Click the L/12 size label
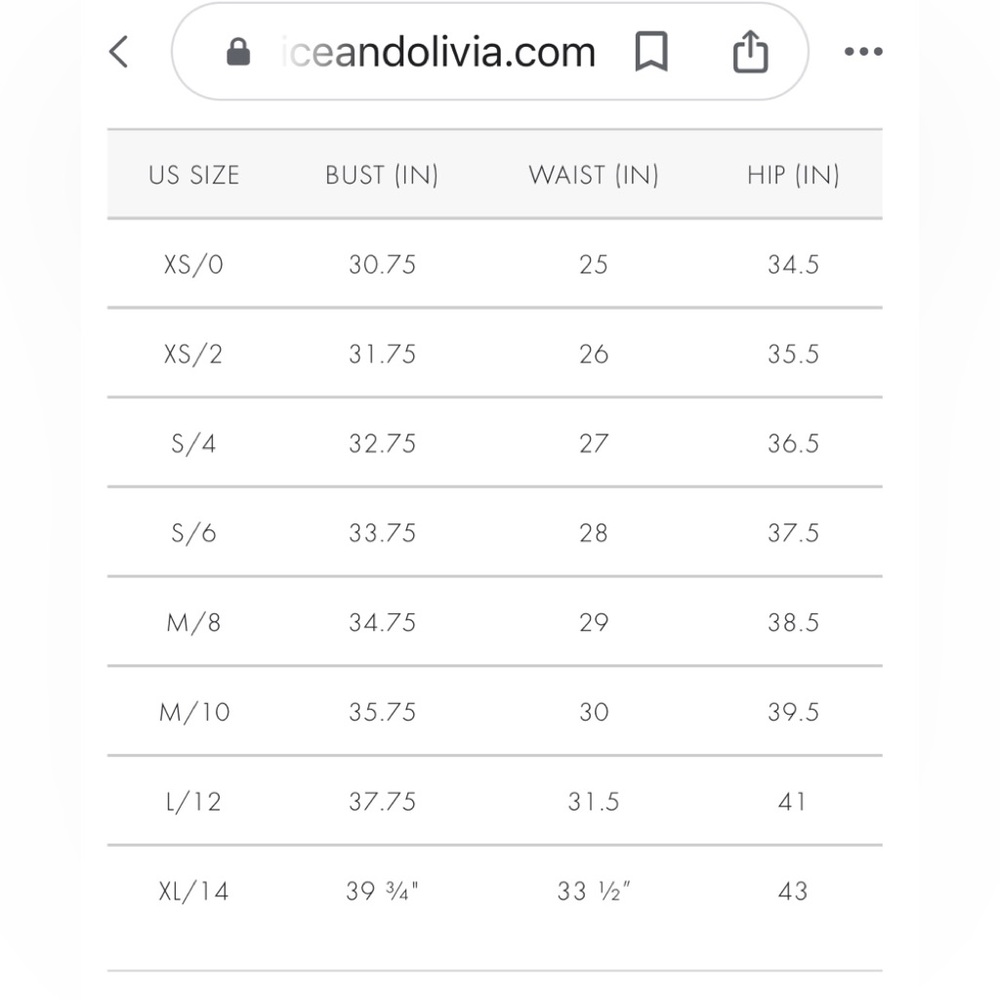This screenshot has width=1000, height=1000. click(x=194, y=802)
